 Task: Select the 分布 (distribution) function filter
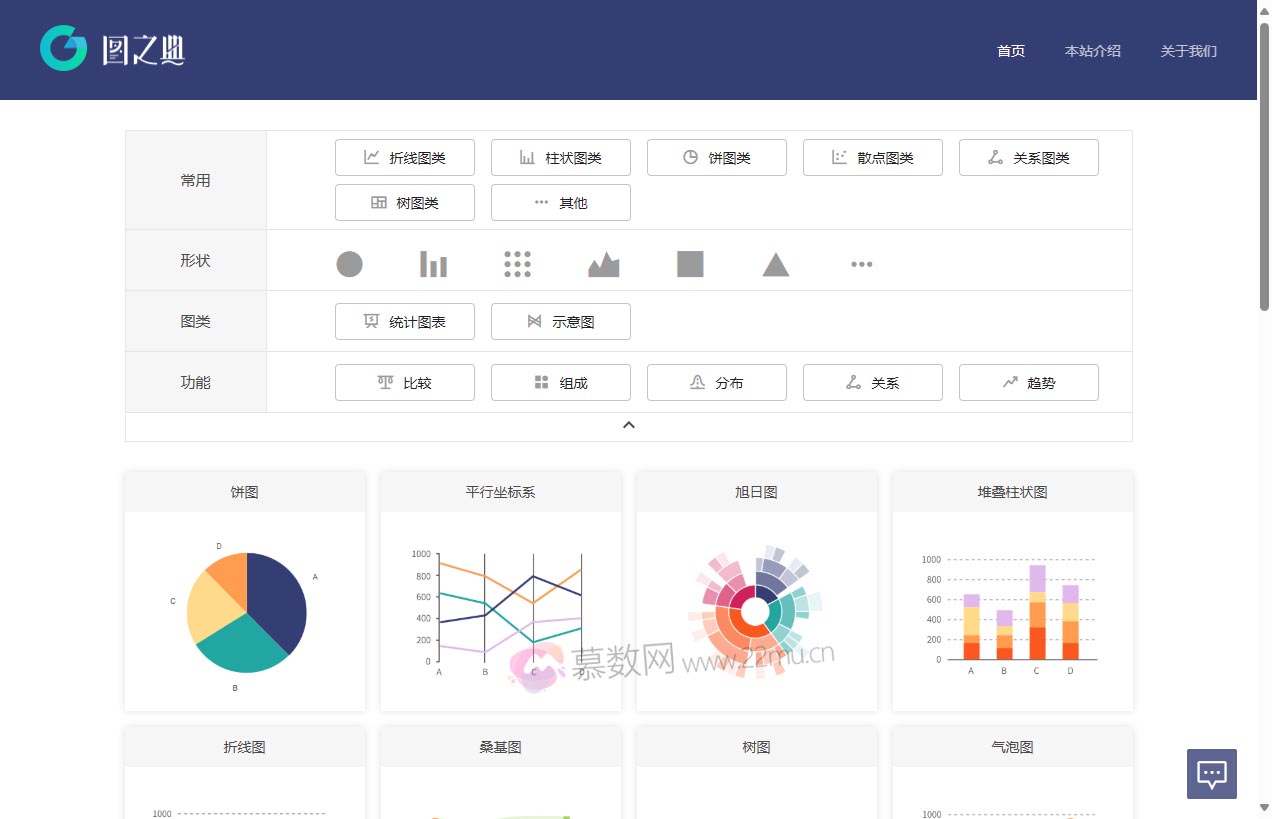[x=716, y=382]
